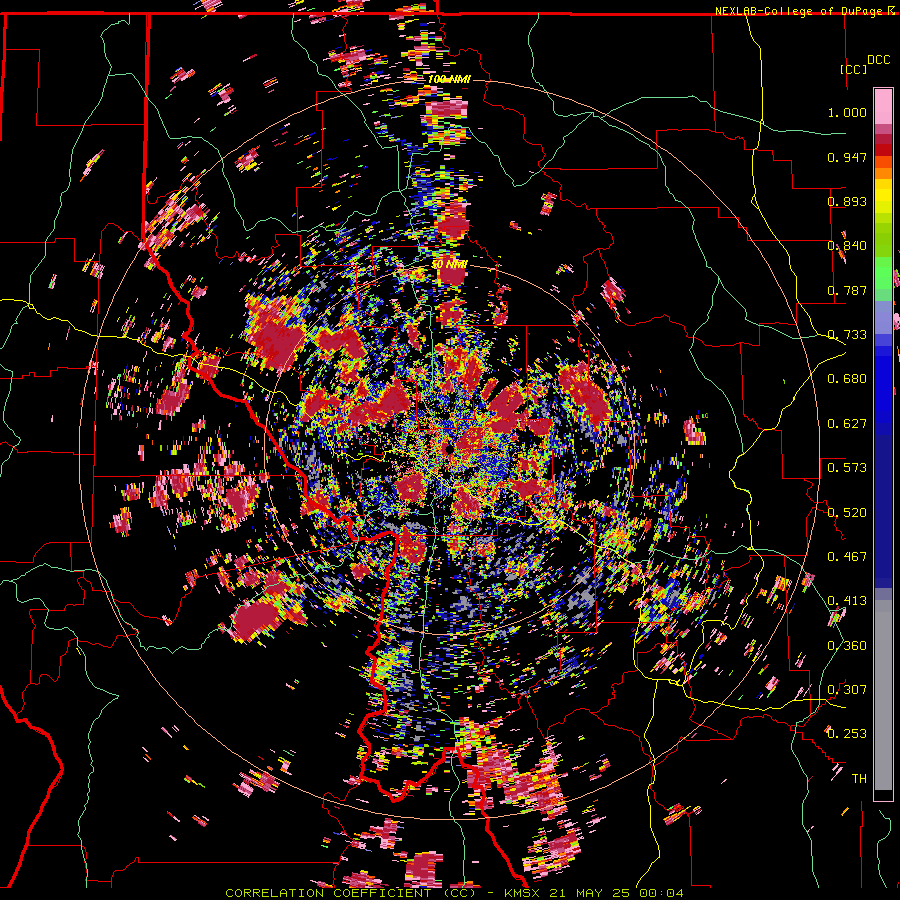The image size is (900, 900).
Task: Click the 0.840 scale value
Action: click(x=847, y=246)
